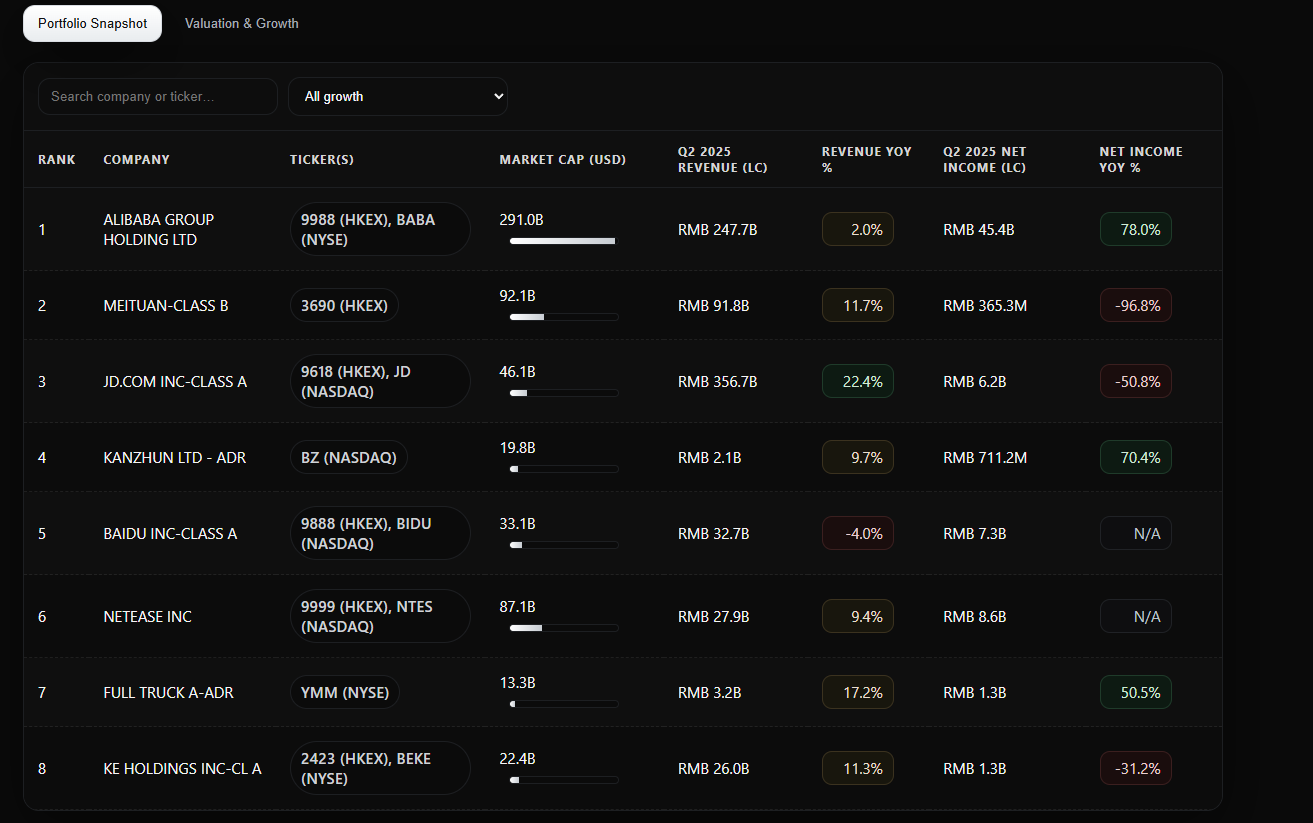Select NETEASE INC company name
Viewport: 1313px width, 823px height.
pos(148,617)
